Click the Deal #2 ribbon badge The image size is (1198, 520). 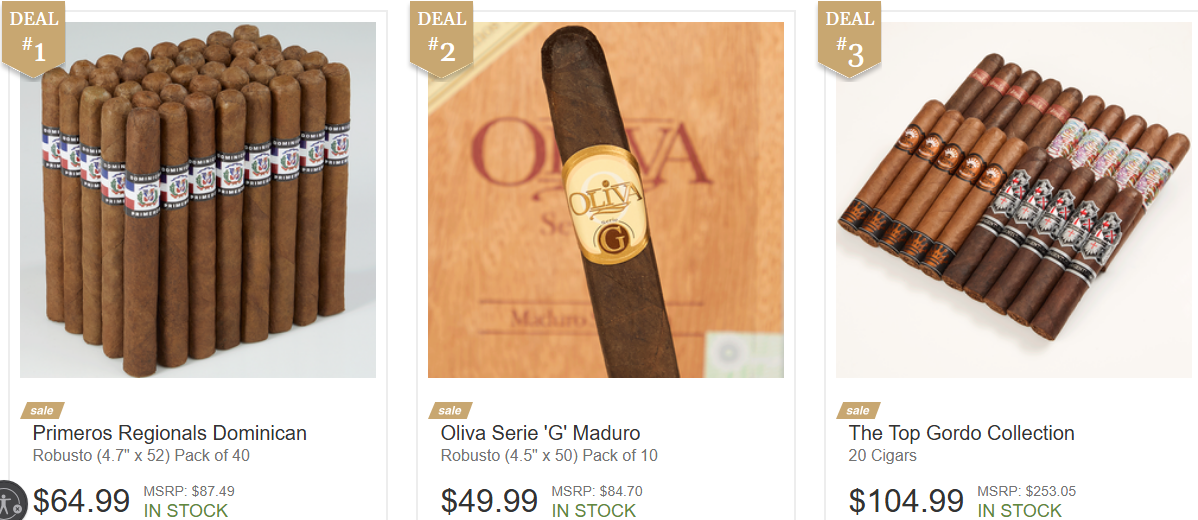pos(441,38)
